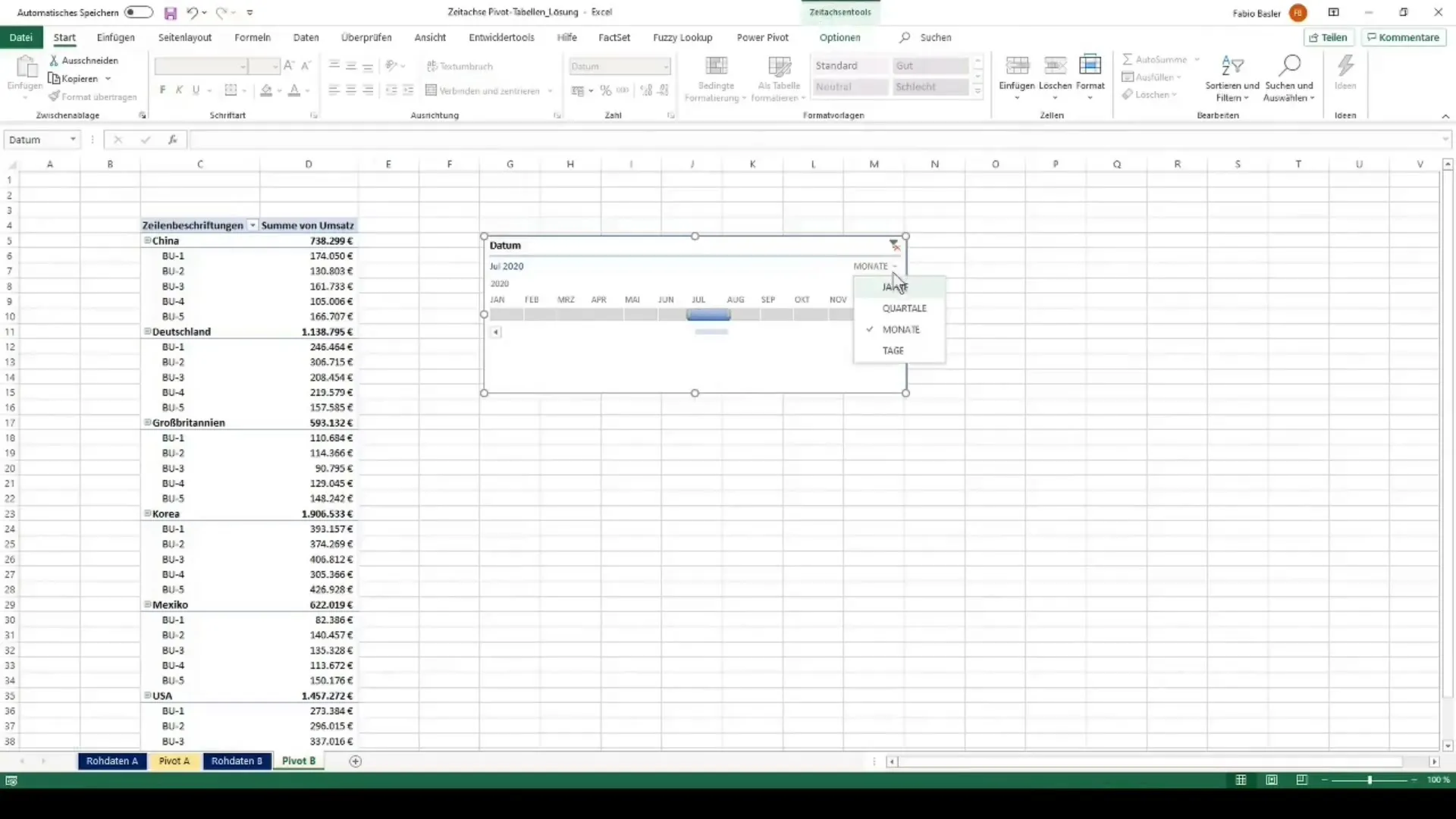1456x819 pixels.
Task: Switch to Rohdaten A sheet
Action: pyautogui.click(x=111, y=761)
